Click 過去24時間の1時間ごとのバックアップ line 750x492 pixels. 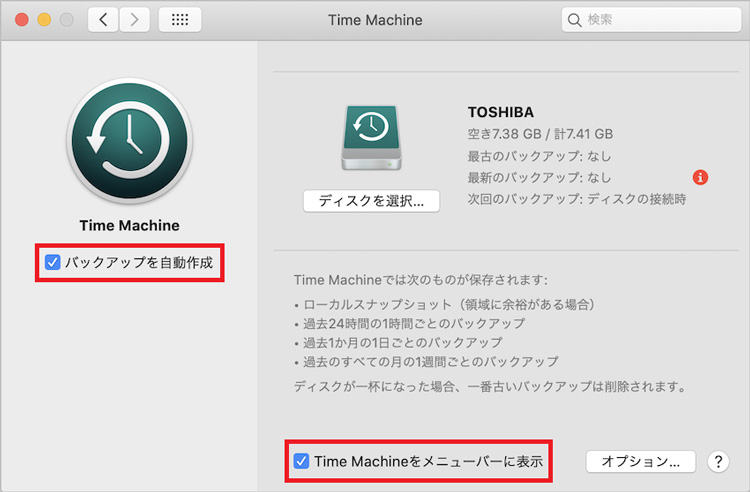click(x=409, y=324)
